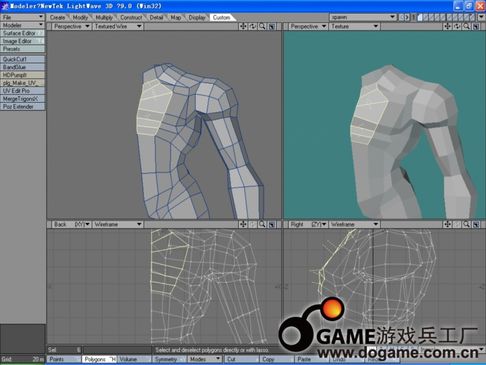This screenshot has width=486, height=365.
Task: Click the Sel selection count field
Action: pyautogui.click(x=64, y=350)
